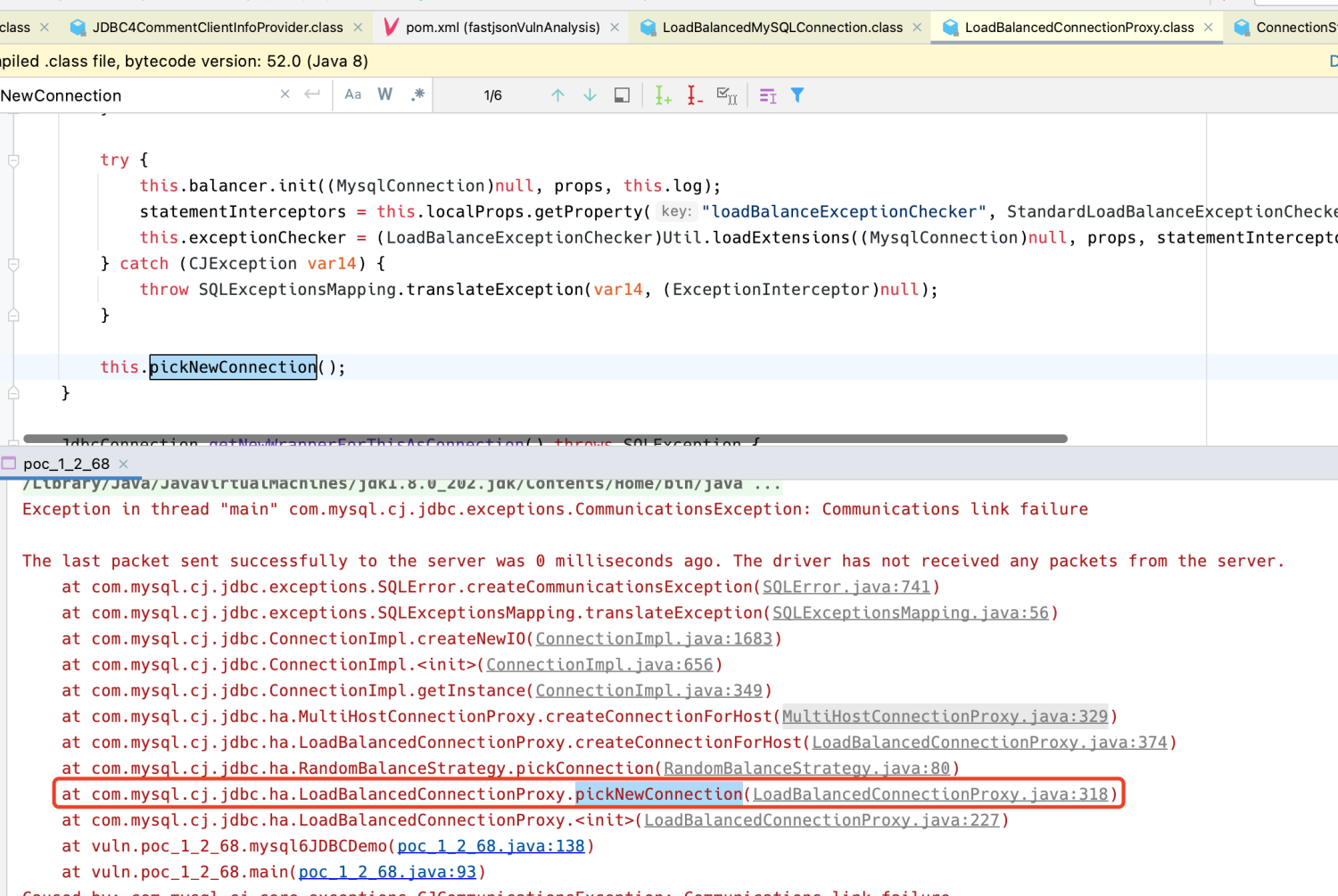Open RandomBalanceStrategy.java:80 link
The width and height of the screenshot is (1338, 896).
(806, 768)
